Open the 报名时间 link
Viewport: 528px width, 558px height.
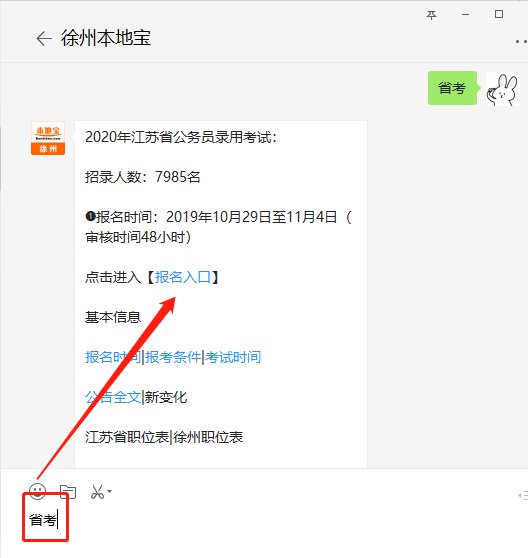[113, 357]
